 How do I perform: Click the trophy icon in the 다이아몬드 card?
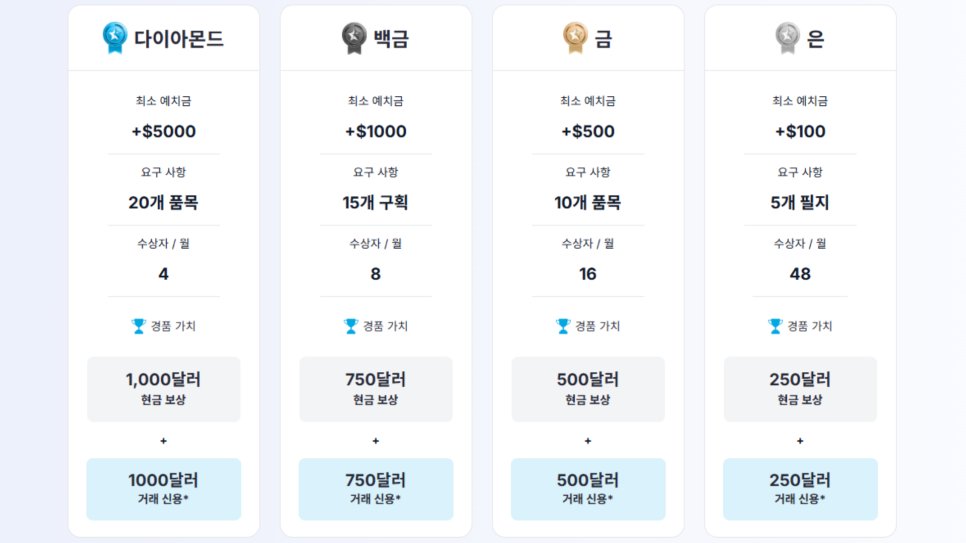click(x=139, y=326)
